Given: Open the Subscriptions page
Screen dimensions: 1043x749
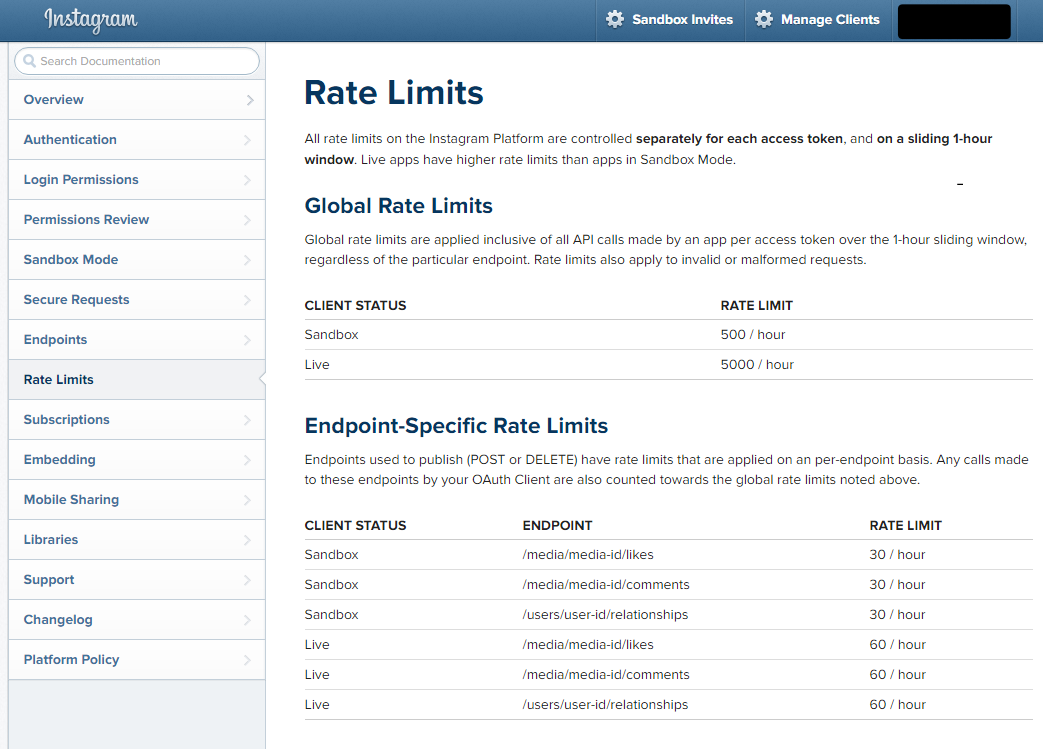Looking at the screenshot, I should click(136, 420).
